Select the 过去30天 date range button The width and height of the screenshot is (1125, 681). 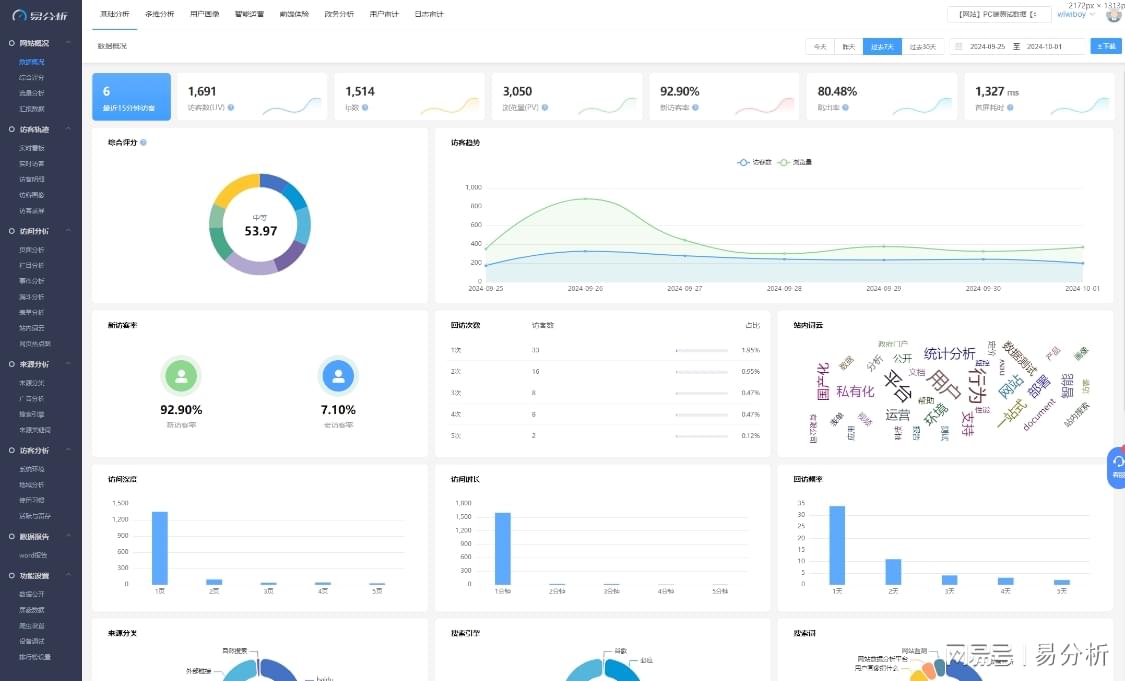click(923, 47)
